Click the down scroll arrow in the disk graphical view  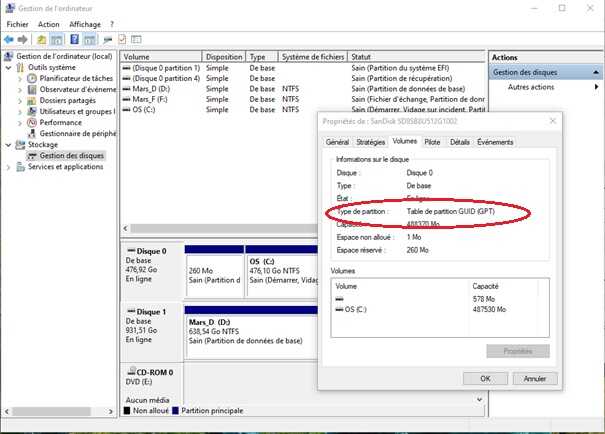click(480, 399)
